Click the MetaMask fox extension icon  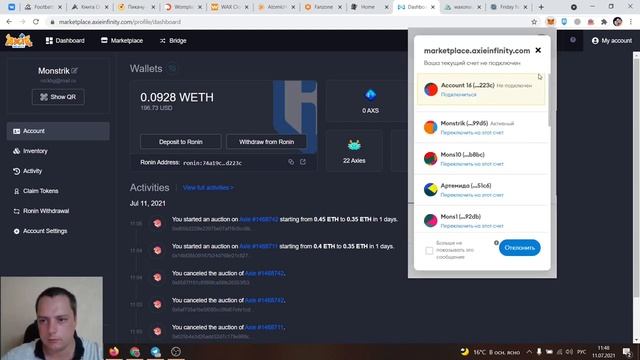[x=551, y=22]
